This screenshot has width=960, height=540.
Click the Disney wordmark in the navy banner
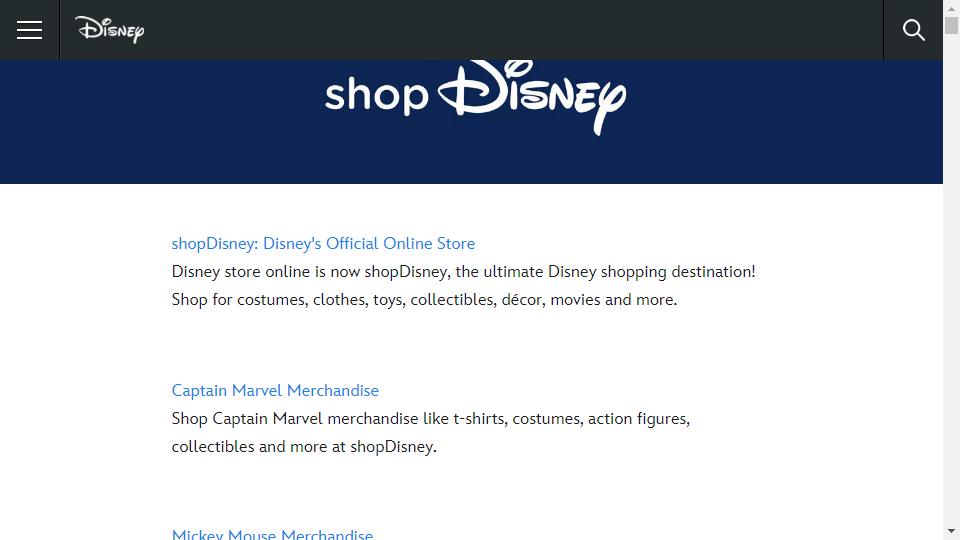532,97
